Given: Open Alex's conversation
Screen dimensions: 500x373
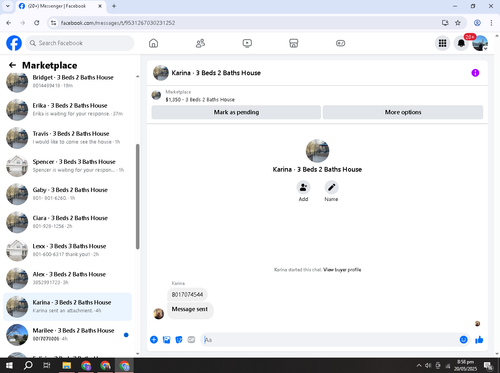Looking at the screenshot, I should (x=68, y=278).
